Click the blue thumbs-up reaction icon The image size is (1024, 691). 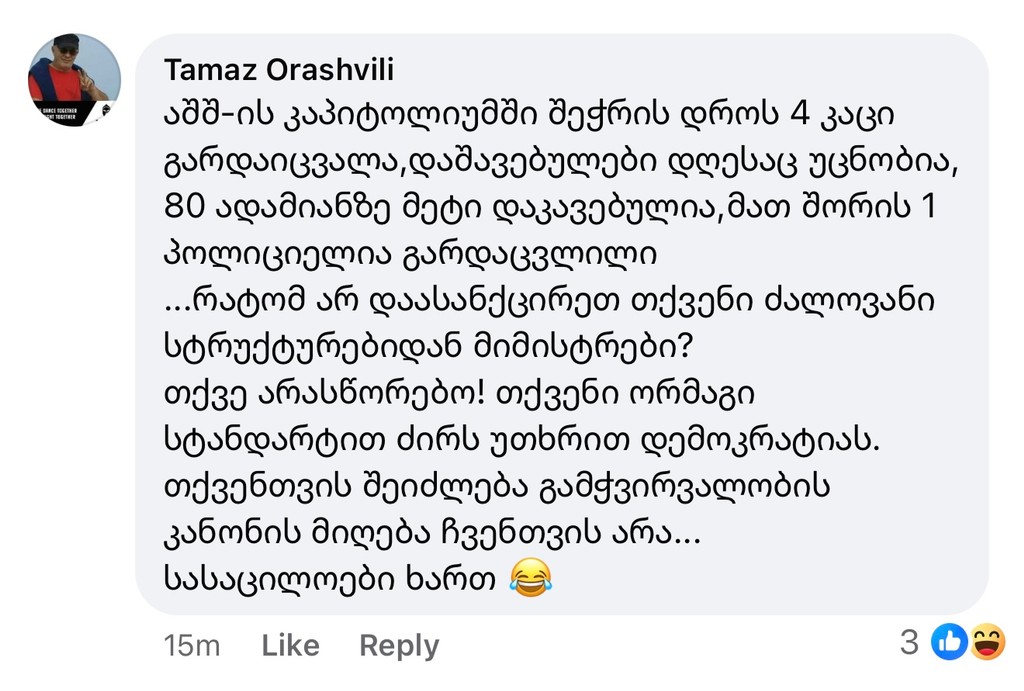point(949,643)
